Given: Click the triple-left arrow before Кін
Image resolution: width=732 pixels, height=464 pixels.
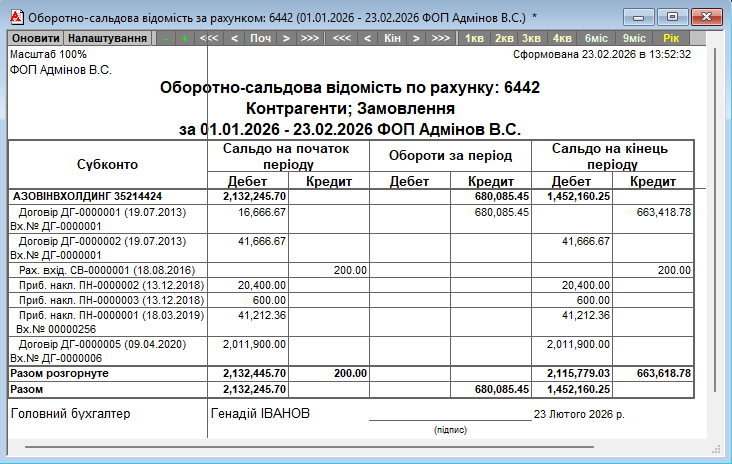Looking at the screenshot, I should (341, 38).
